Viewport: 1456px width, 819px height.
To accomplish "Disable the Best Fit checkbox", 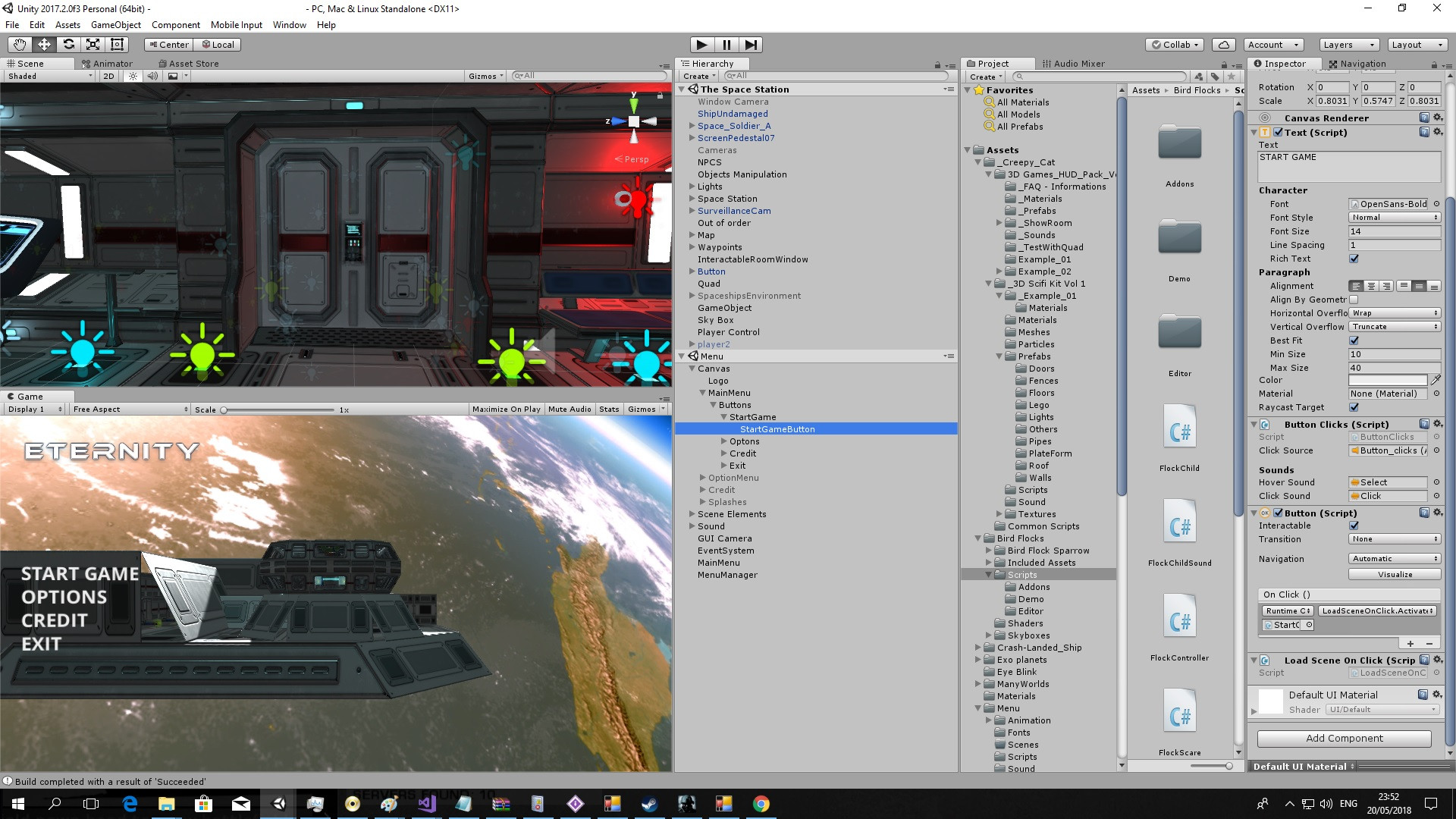I will pos(1354,340).
